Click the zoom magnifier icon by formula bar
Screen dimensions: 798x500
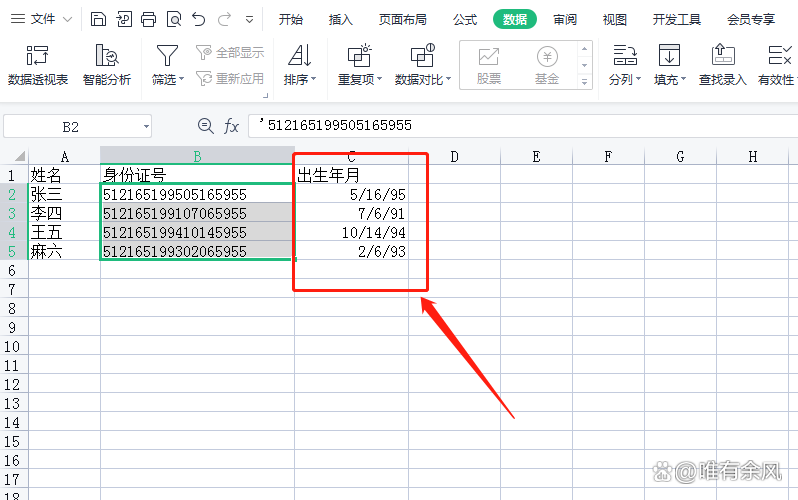206,126
